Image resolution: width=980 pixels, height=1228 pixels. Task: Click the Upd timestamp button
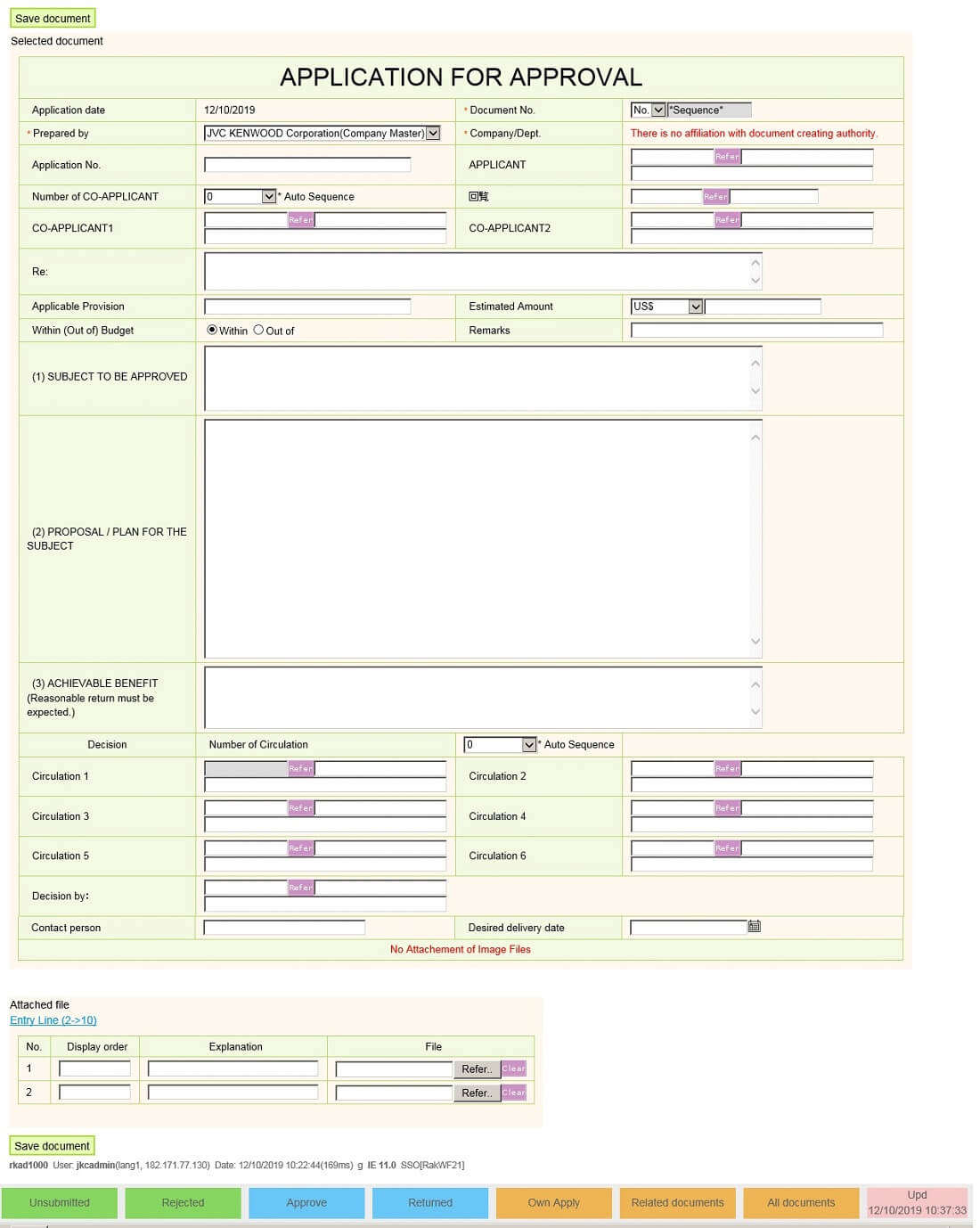(918, 1203)
